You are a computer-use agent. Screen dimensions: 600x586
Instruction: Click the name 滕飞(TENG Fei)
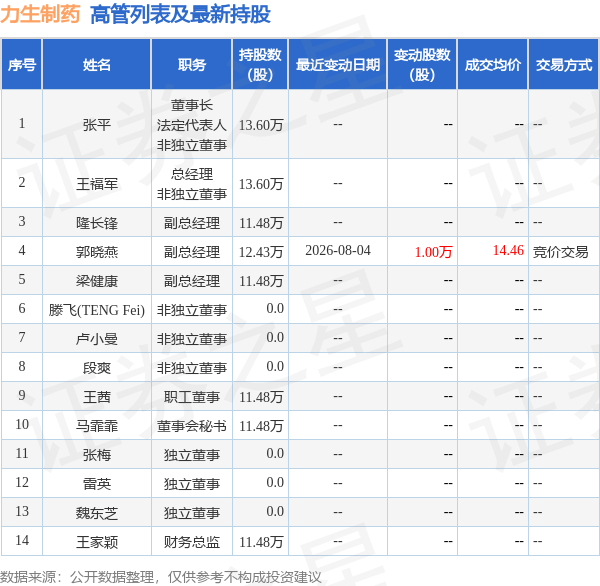pyautogui.click(x=97, y=310)
